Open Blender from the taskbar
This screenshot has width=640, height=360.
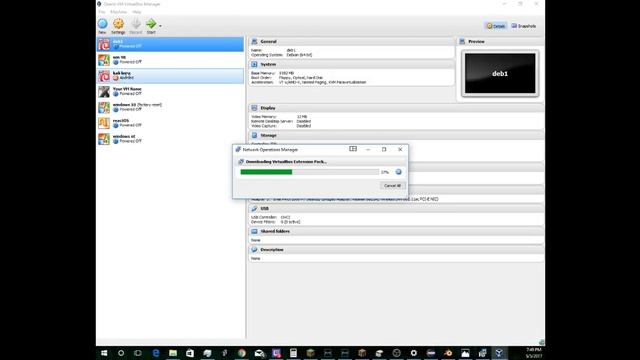(448, 353)
